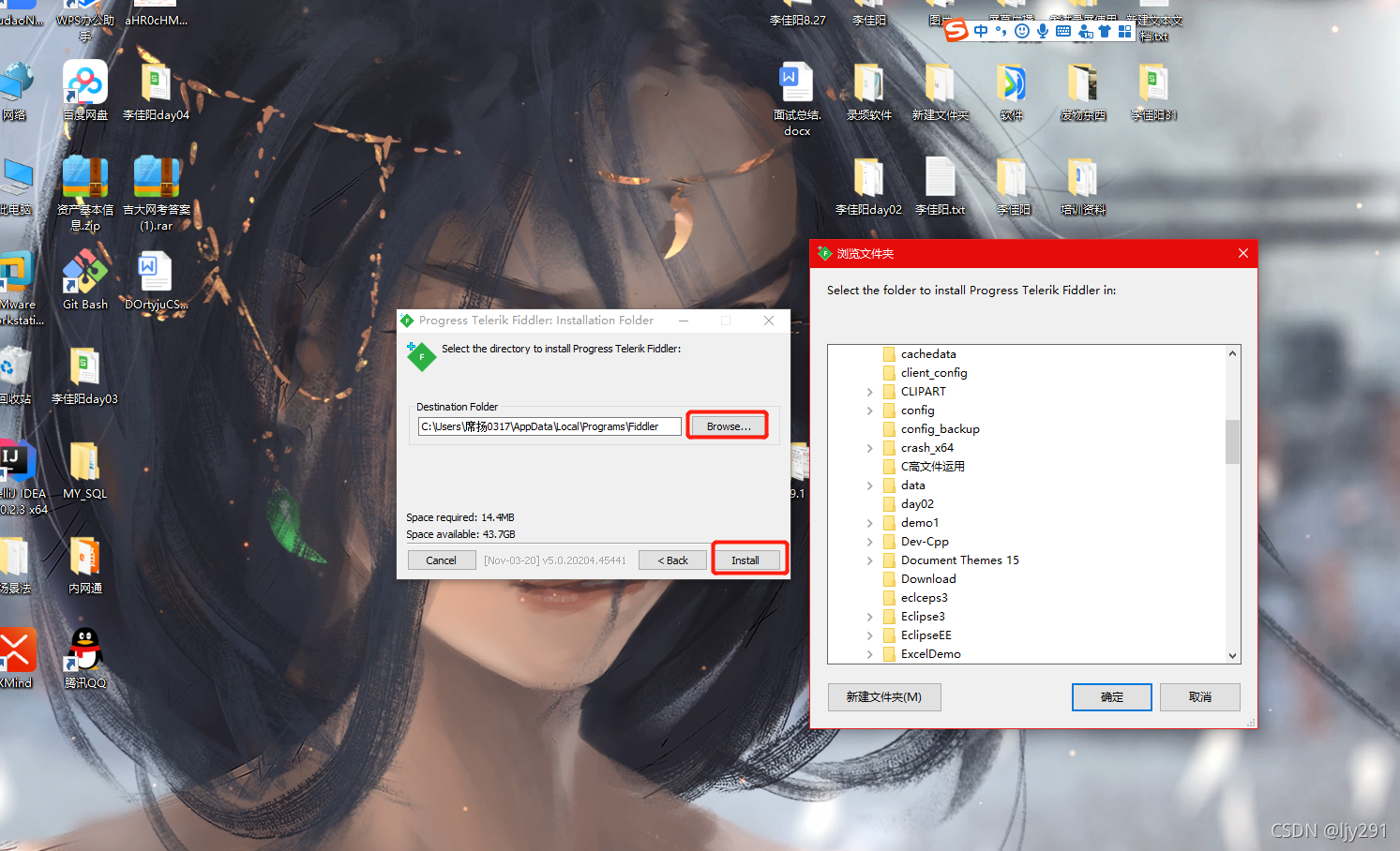Click the Destination Folder path field

[x=549, y=426]
